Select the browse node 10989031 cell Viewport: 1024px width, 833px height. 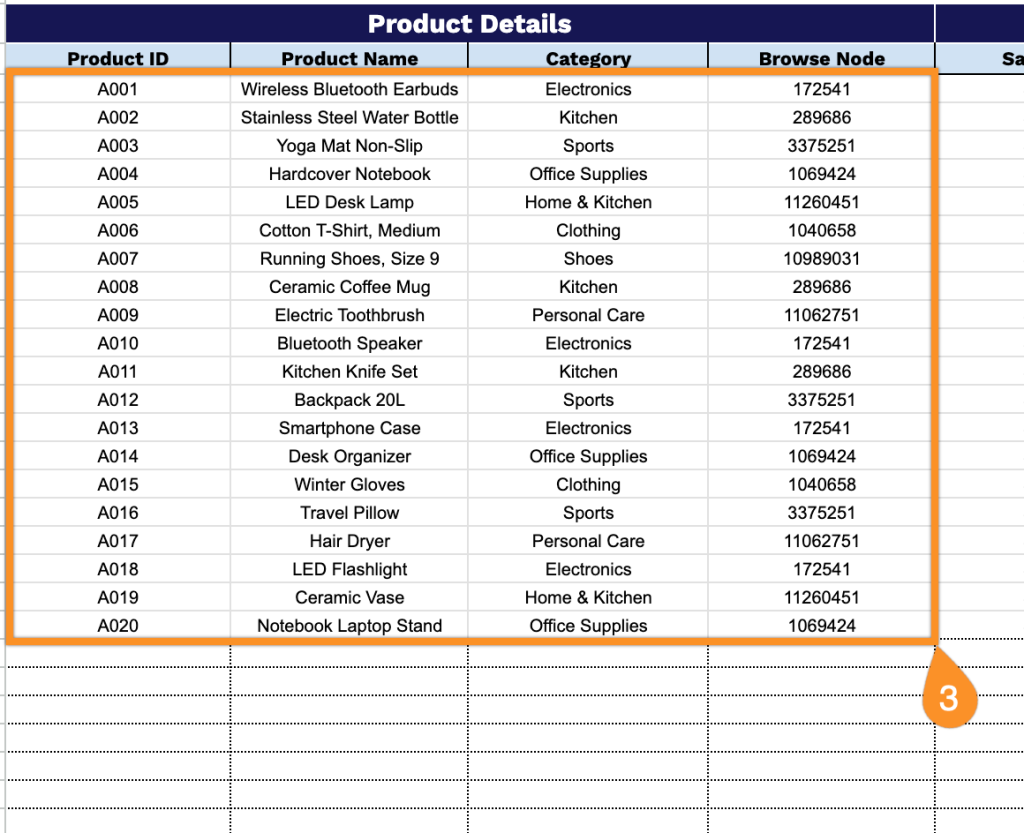click(x=821, y=259)
